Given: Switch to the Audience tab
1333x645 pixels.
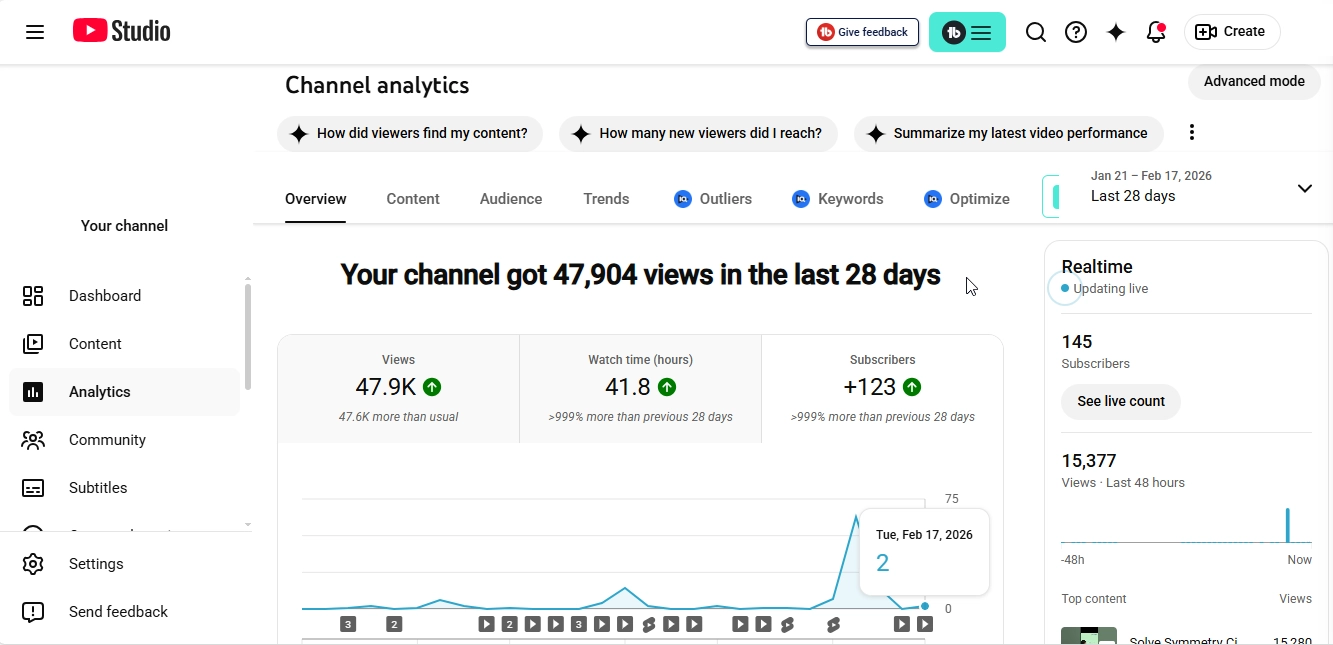Looking at the screenshot, I should (510, 198).
